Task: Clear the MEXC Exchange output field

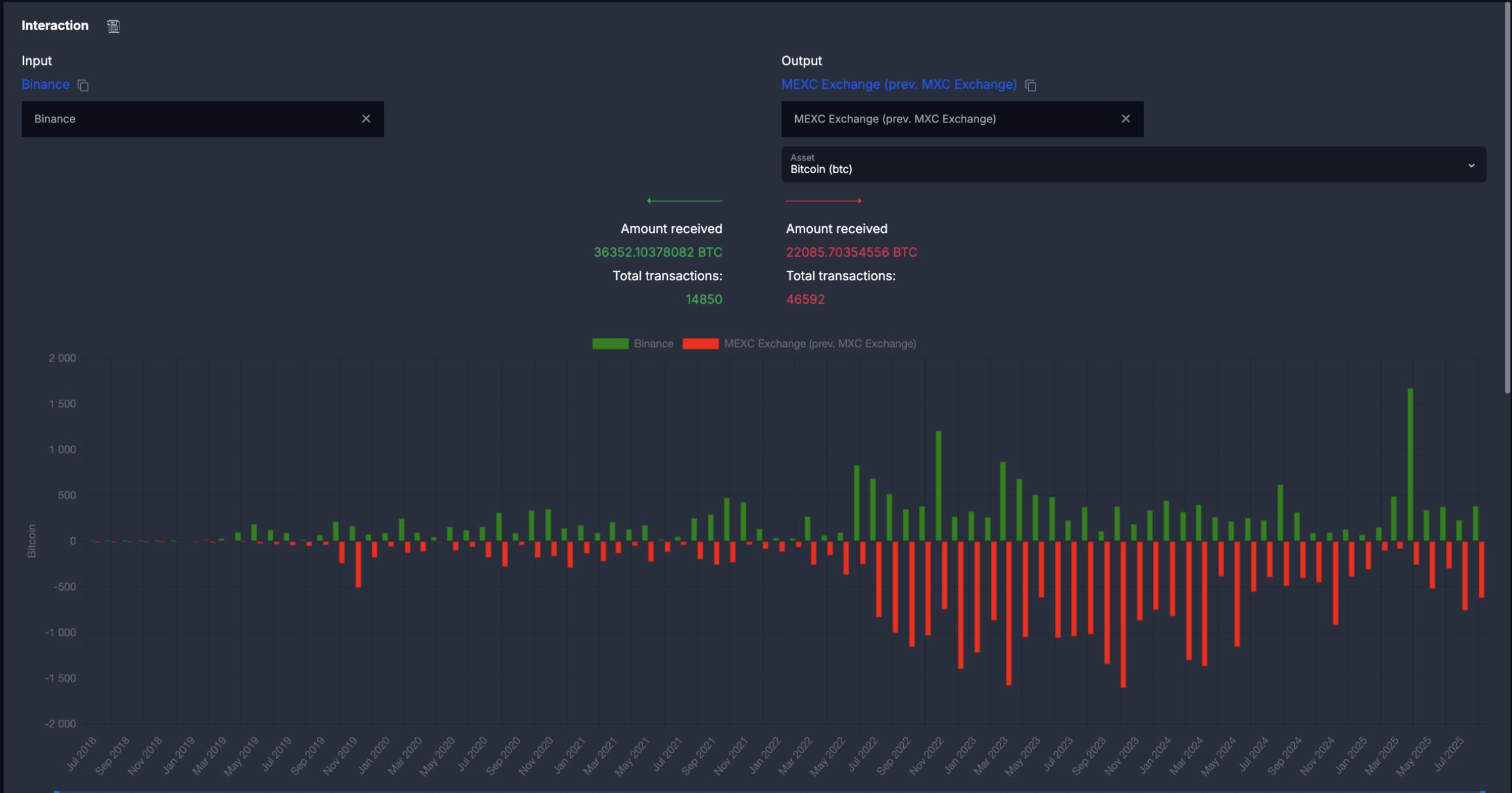Action: click(x=1126, y=119)
